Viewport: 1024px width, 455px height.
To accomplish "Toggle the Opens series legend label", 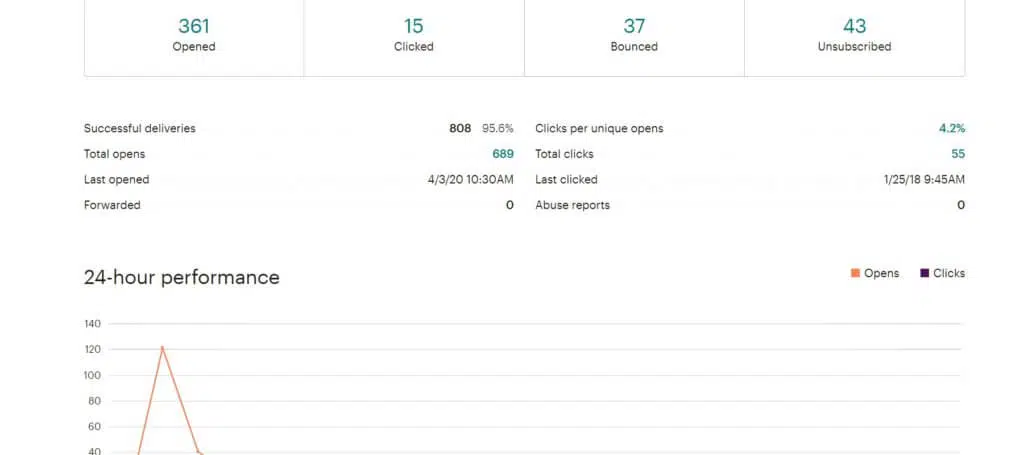I will (x=881, y=273).
